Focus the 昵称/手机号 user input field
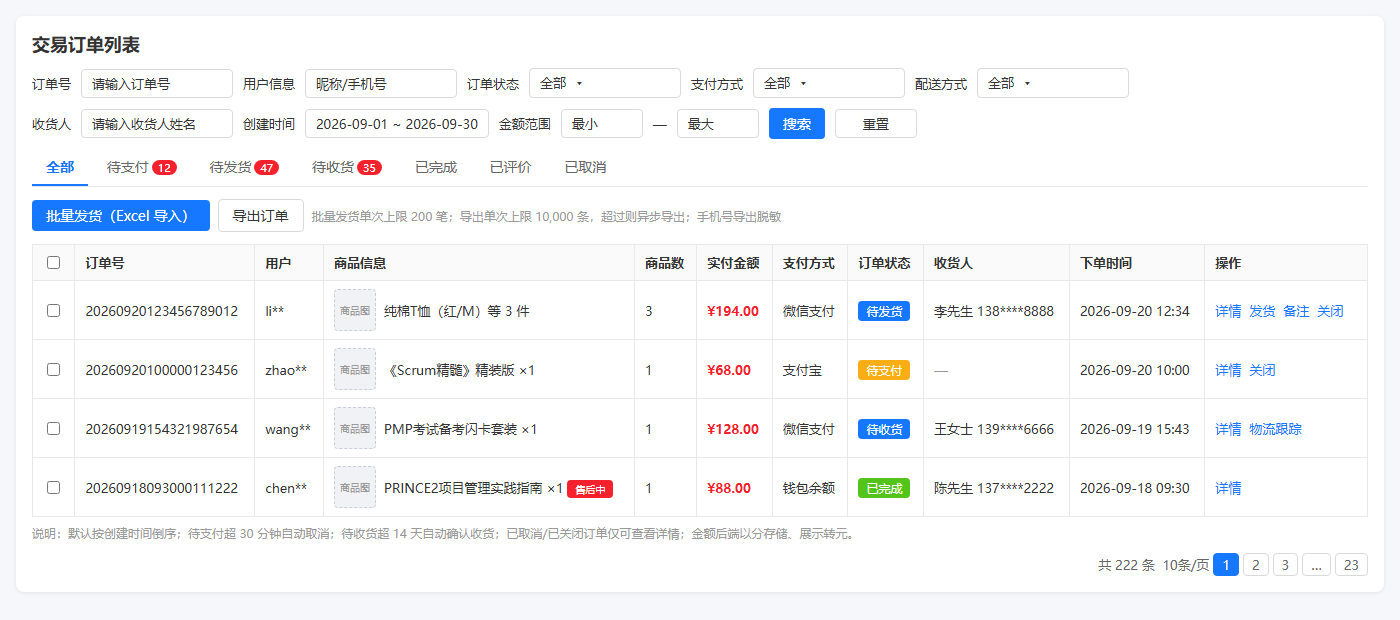This screenshot has width=1400, height=620. pyautogui.click(x=381, y=83)
